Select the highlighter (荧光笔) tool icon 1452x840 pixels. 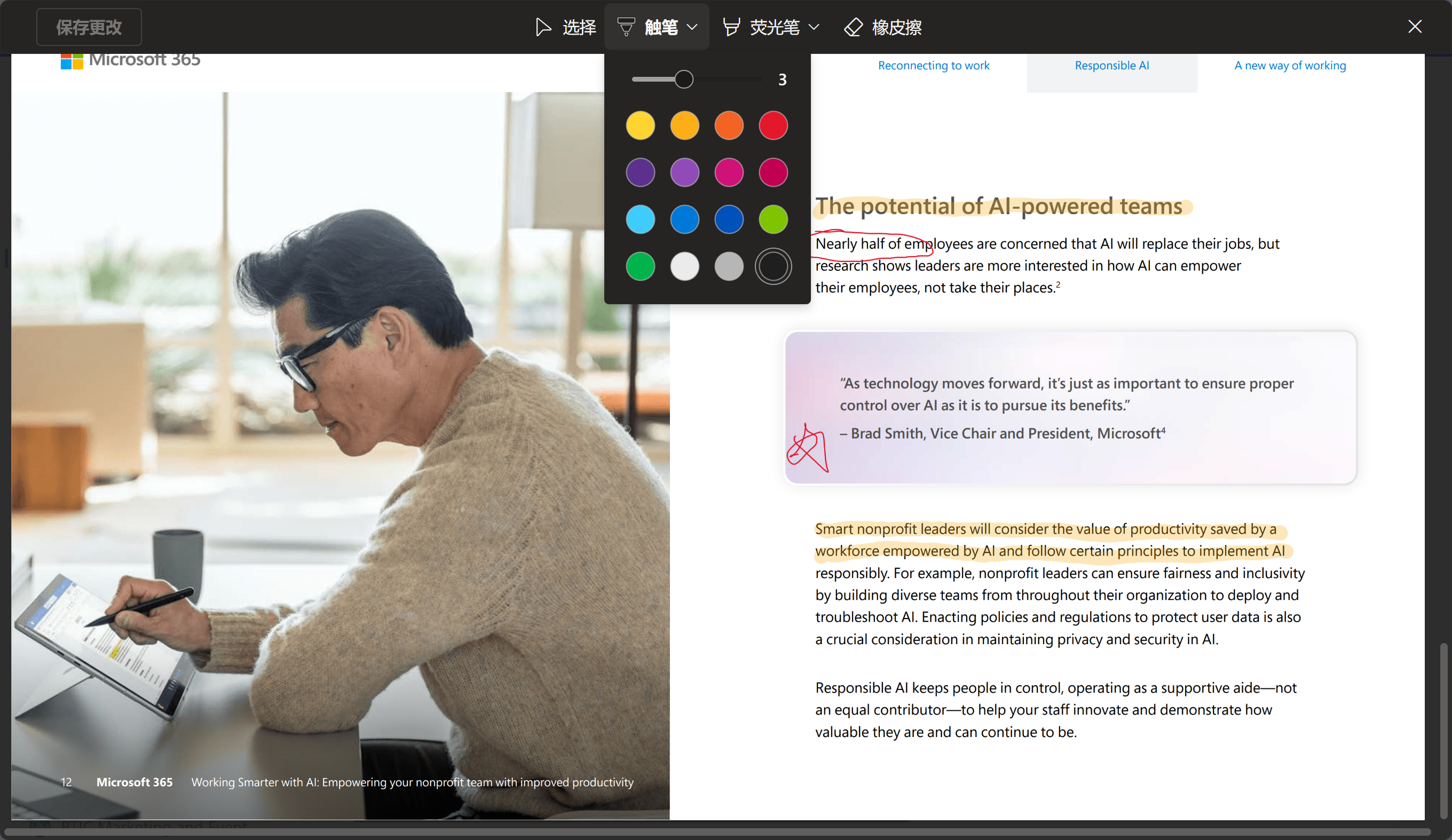click(x=731, y=27)
